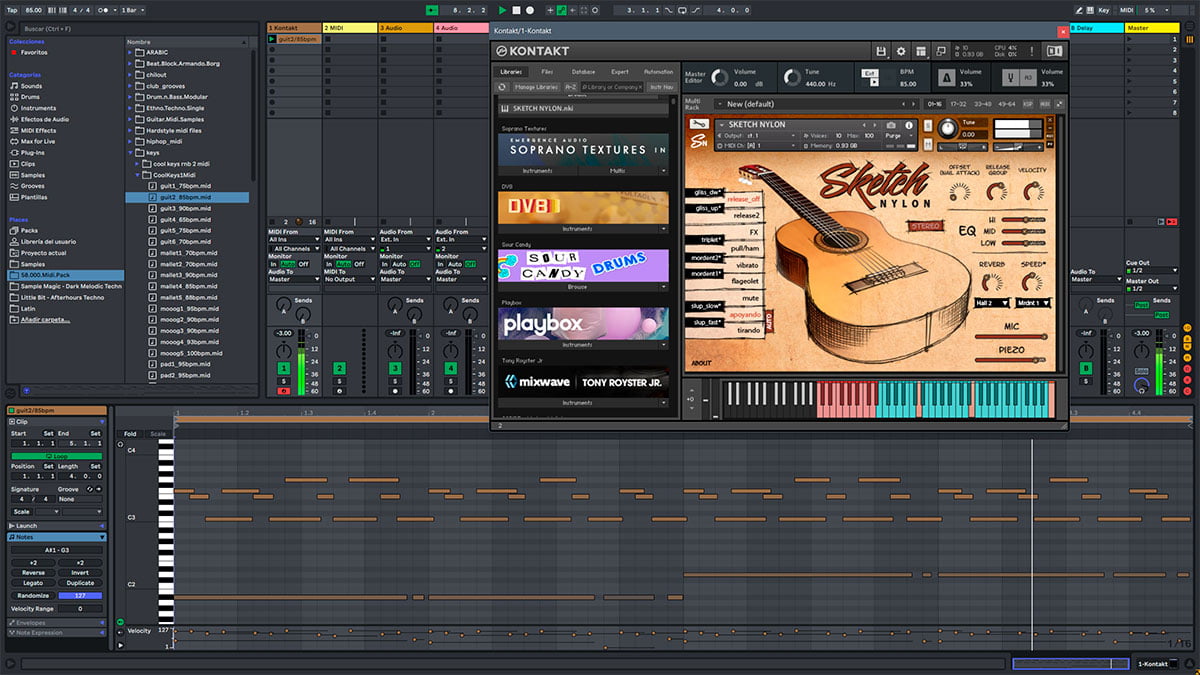The height and width of the screenshot is (675, 1200).
Task: Click the Kontakt save/files disk icon
Action: coord(881,51)
